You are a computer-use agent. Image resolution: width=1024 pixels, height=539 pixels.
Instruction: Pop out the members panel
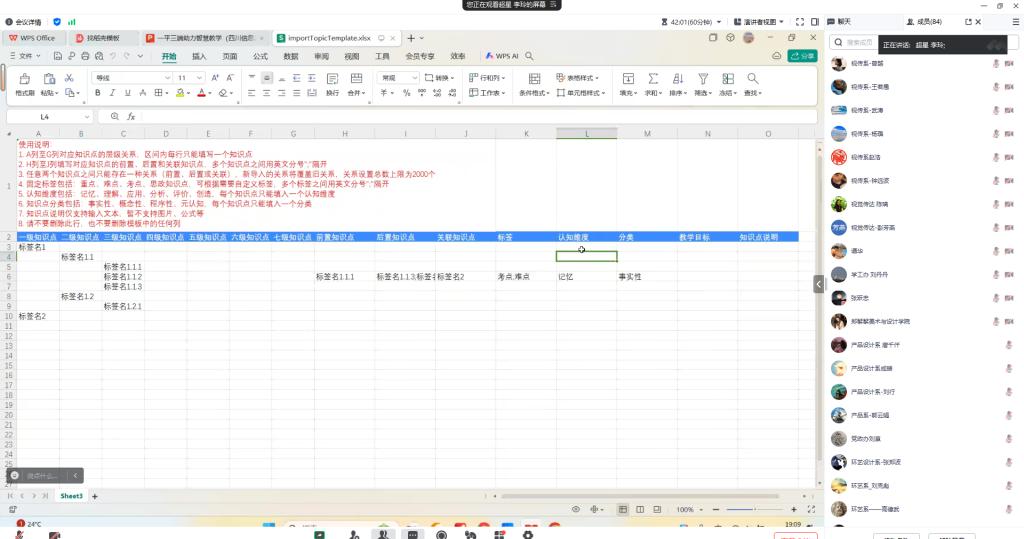pos(968,22)
